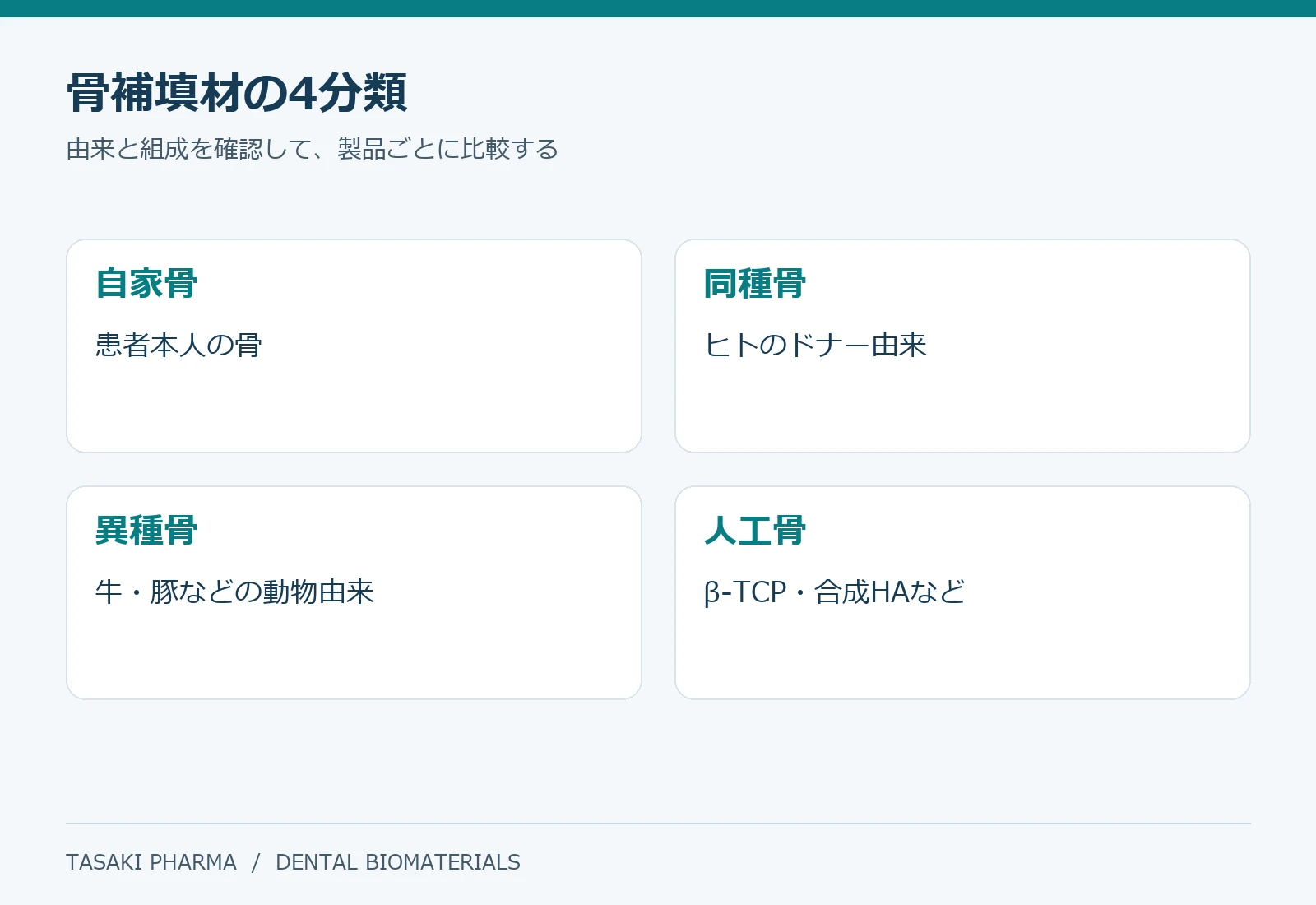Select the text ヒトのドナー由来

(815, 345)
